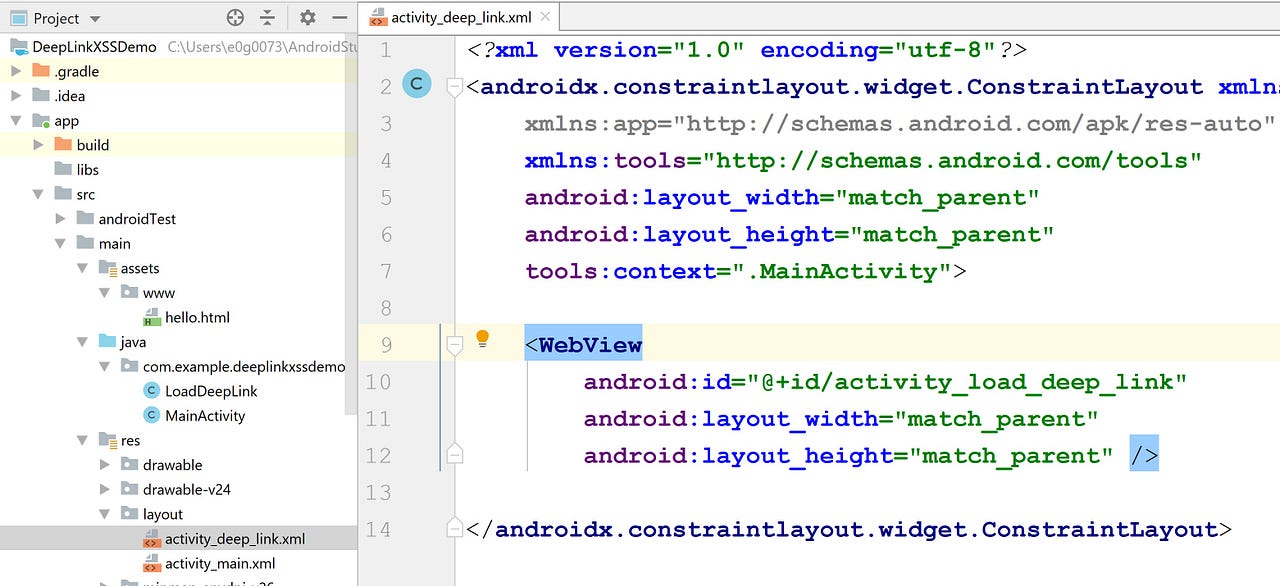Click line number 9 in the gutter

pos(386,342)
